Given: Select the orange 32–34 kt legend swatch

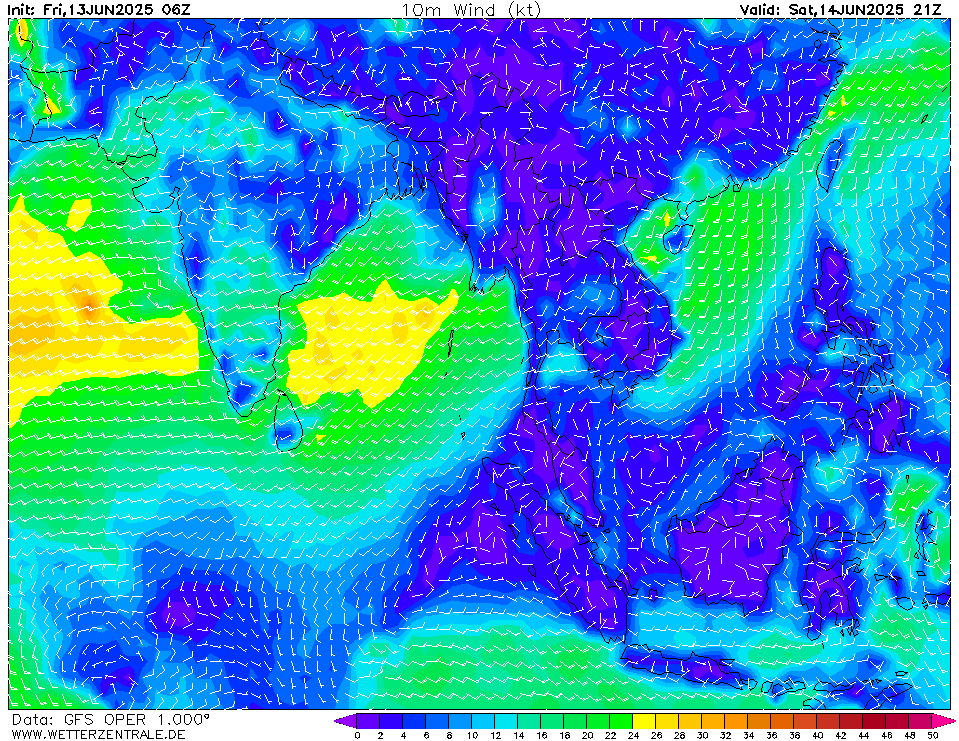Looking at the screenshot, I should 736,721.
